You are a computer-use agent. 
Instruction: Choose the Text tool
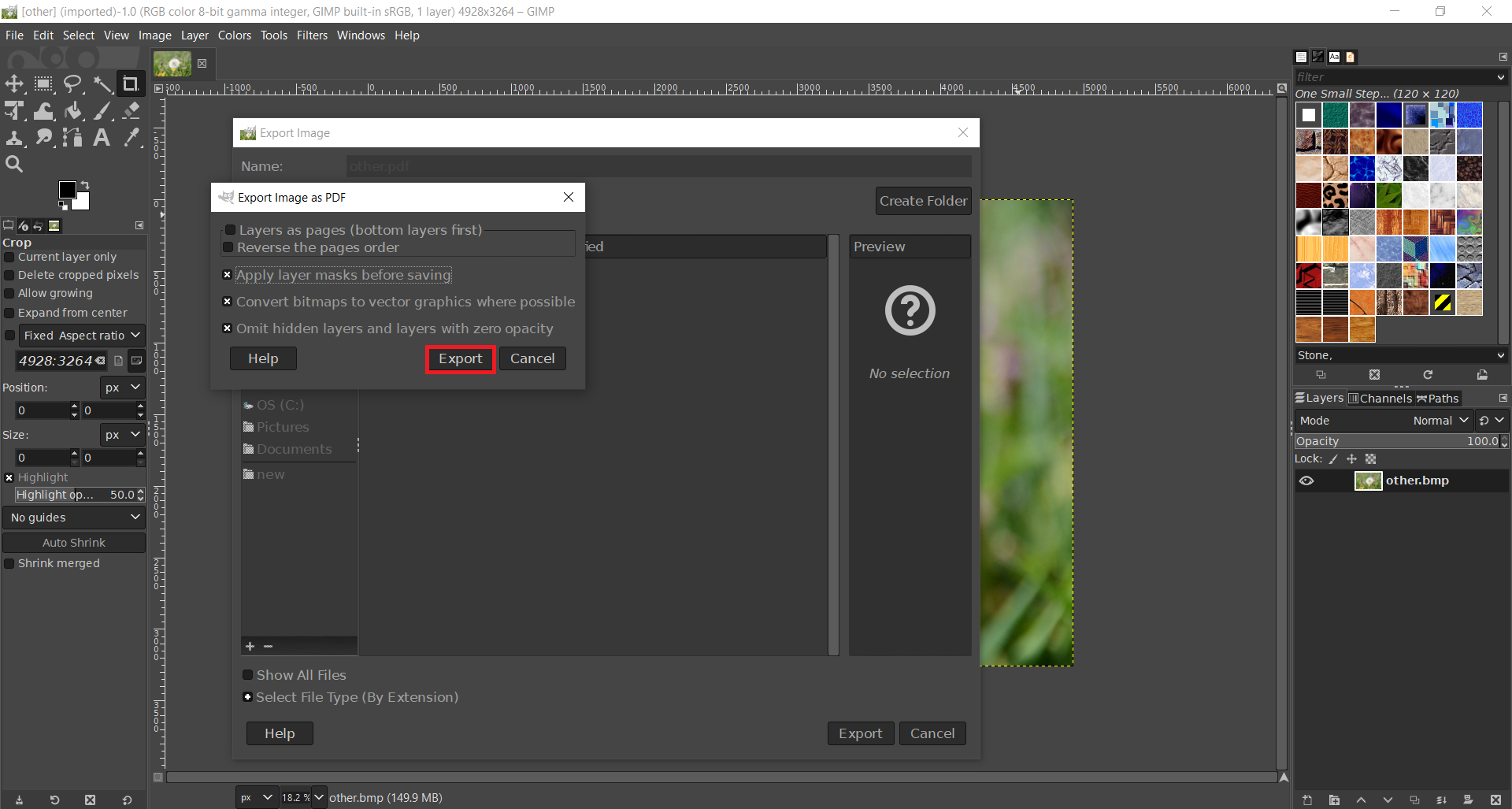[102, 138]
